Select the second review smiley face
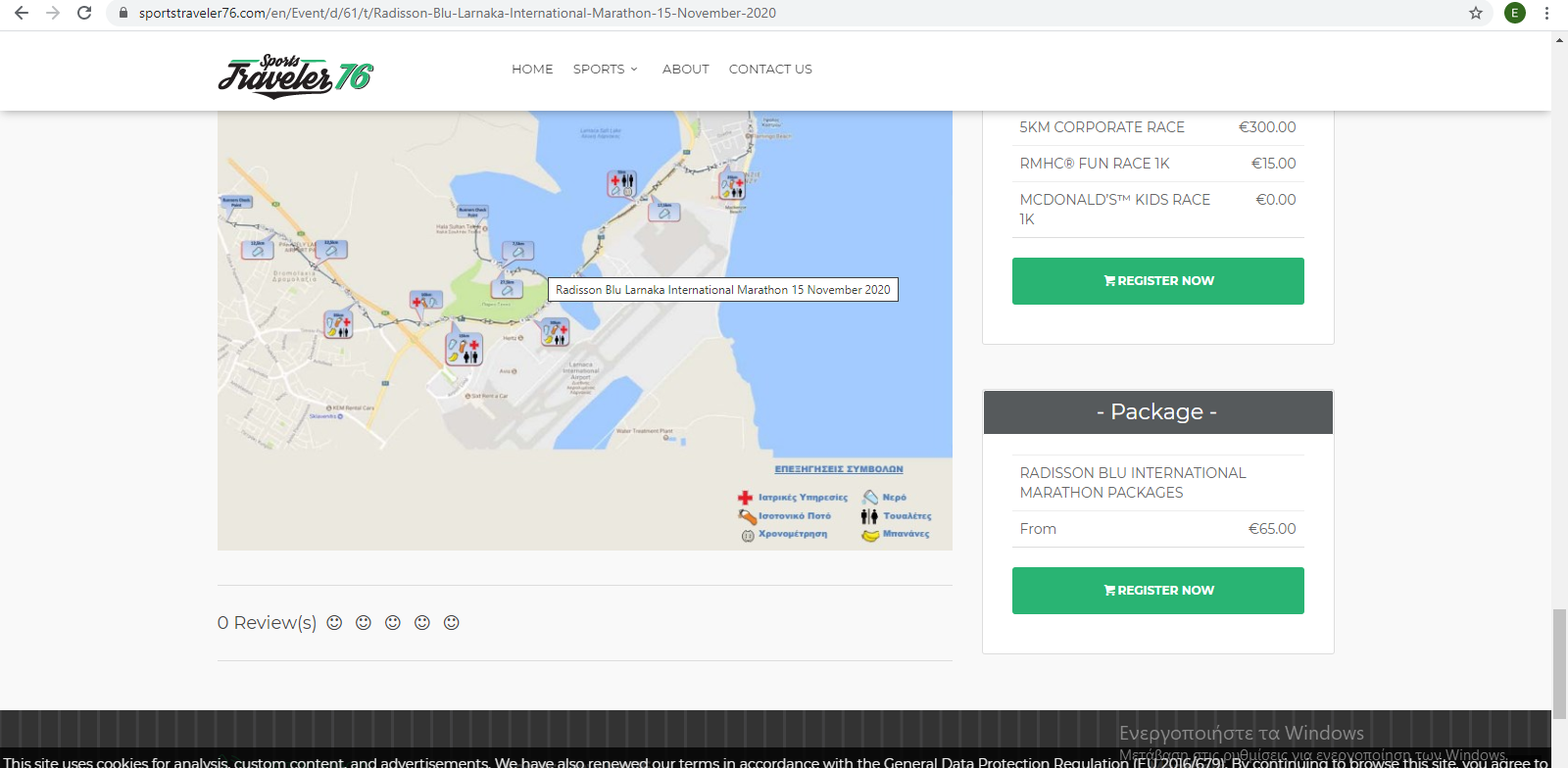Screen dimensions: 1568x768 364,622
